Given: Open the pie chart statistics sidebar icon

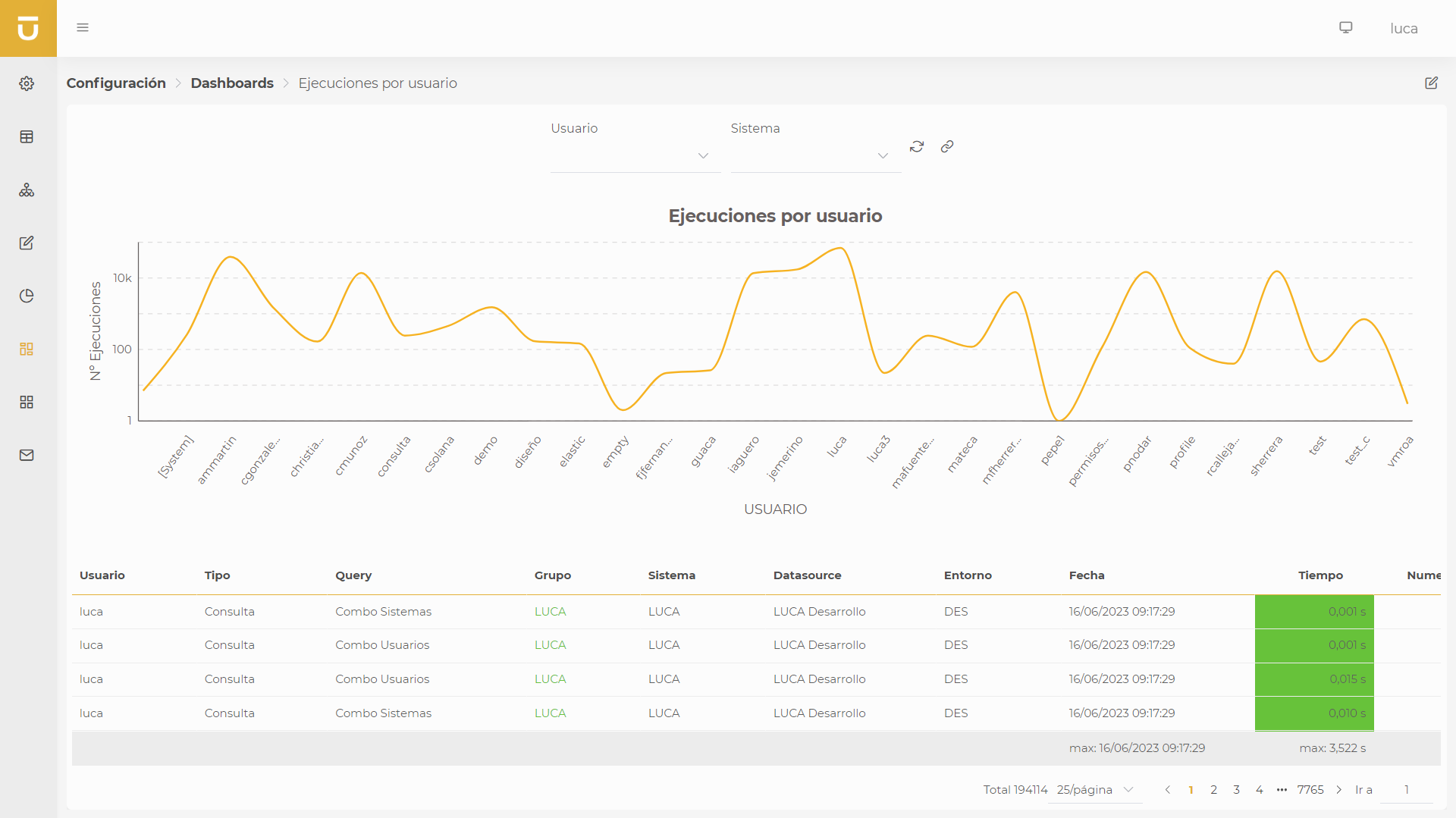Looking at the screenshot, I should click(27, 296).
